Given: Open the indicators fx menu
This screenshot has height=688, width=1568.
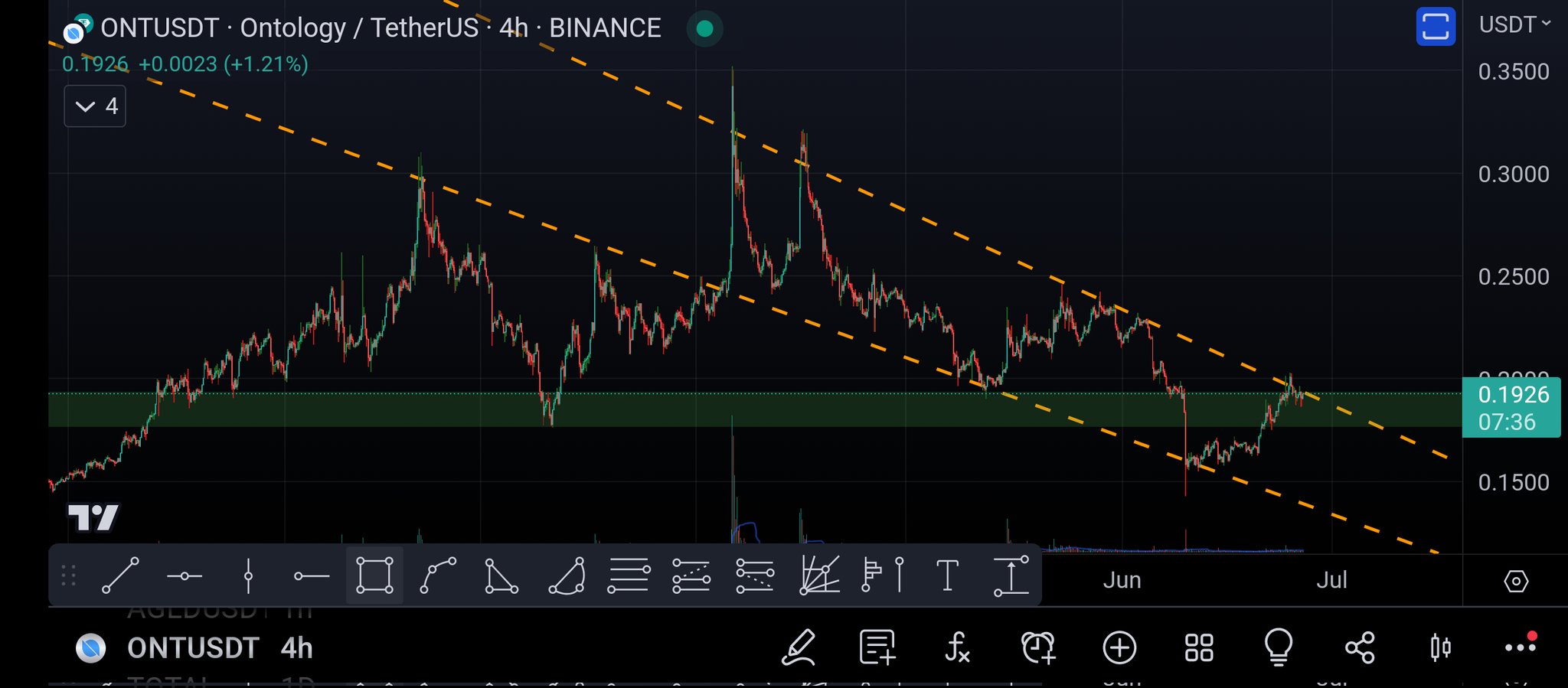Looking at the screenshot, I should point(958,648).
